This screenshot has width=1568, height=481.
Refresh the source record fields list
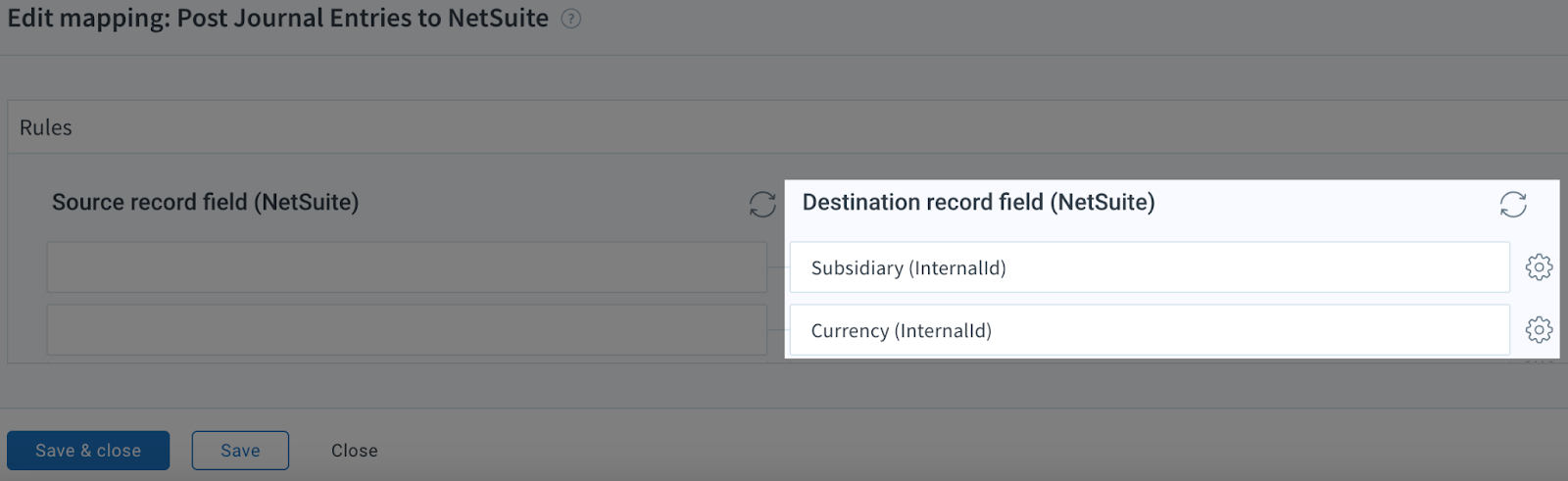(x=762, y=204)
